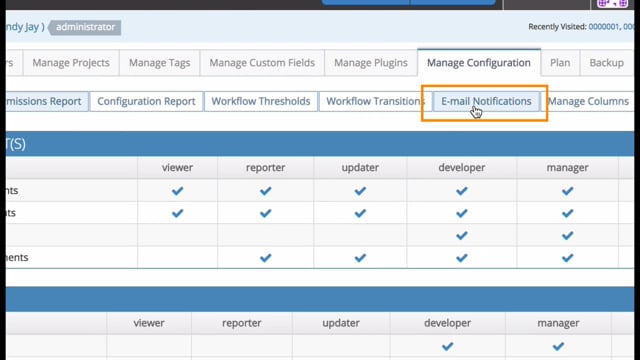Screen dimensions: 640x360
Task: Select the Manage Configuration tab
Action: pyautogui.click(x=479, y=63)
